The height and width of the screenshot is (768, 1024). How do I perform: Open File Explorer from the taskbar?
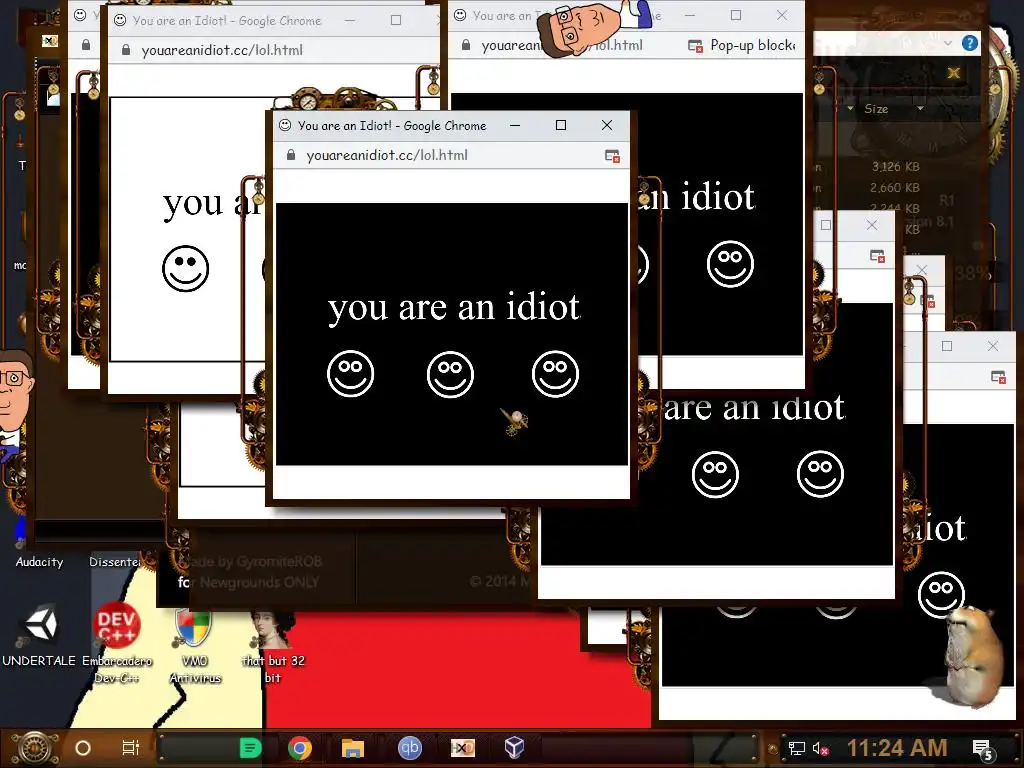[353, 748]
